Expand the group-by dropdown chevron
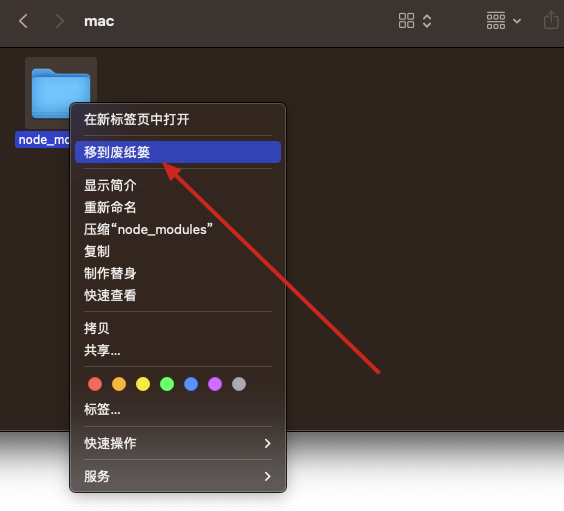564x511 pixels. click(x=517, y=21)
